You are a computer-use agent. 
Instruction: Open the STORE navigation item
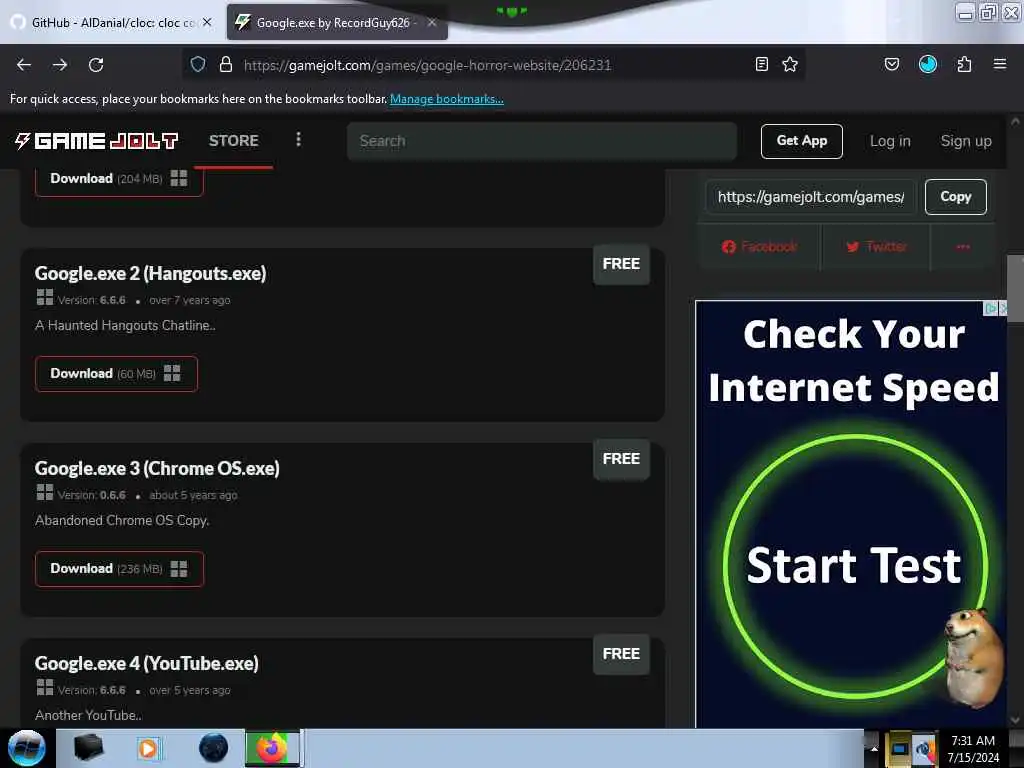pyautogui.click(x=234, y=141)
